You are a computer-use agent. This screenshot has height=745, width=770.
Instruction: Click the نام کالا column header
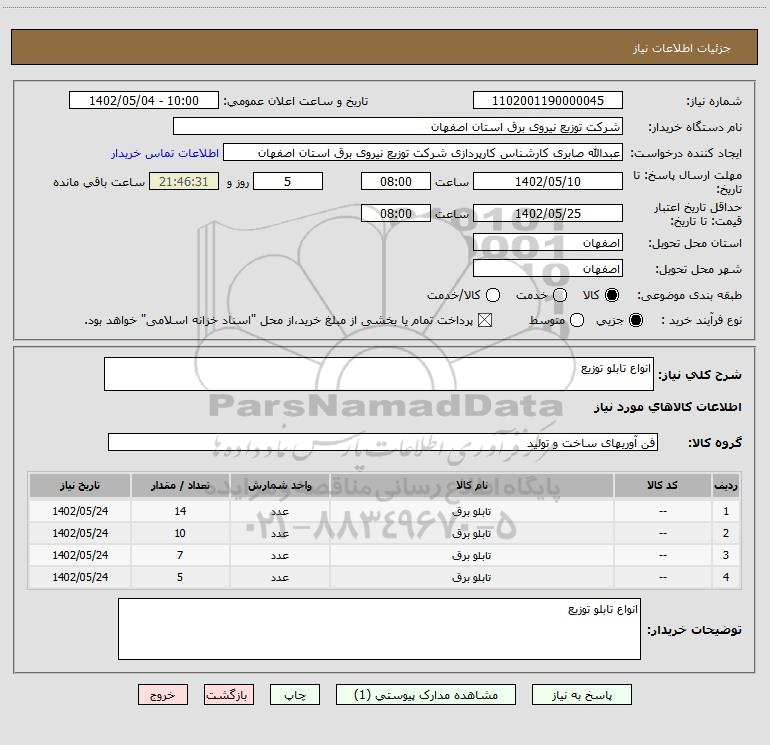tap(472, 485)
